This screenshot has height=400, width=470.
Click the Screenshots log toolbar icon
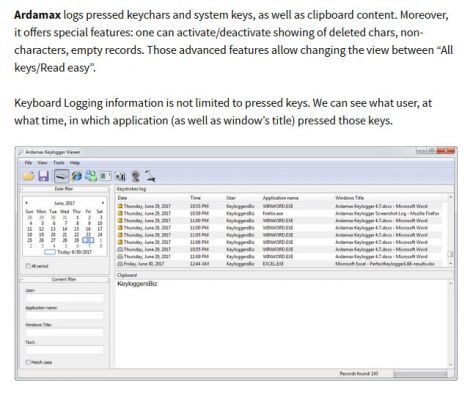pyautogui.click(x=105, y=176)
